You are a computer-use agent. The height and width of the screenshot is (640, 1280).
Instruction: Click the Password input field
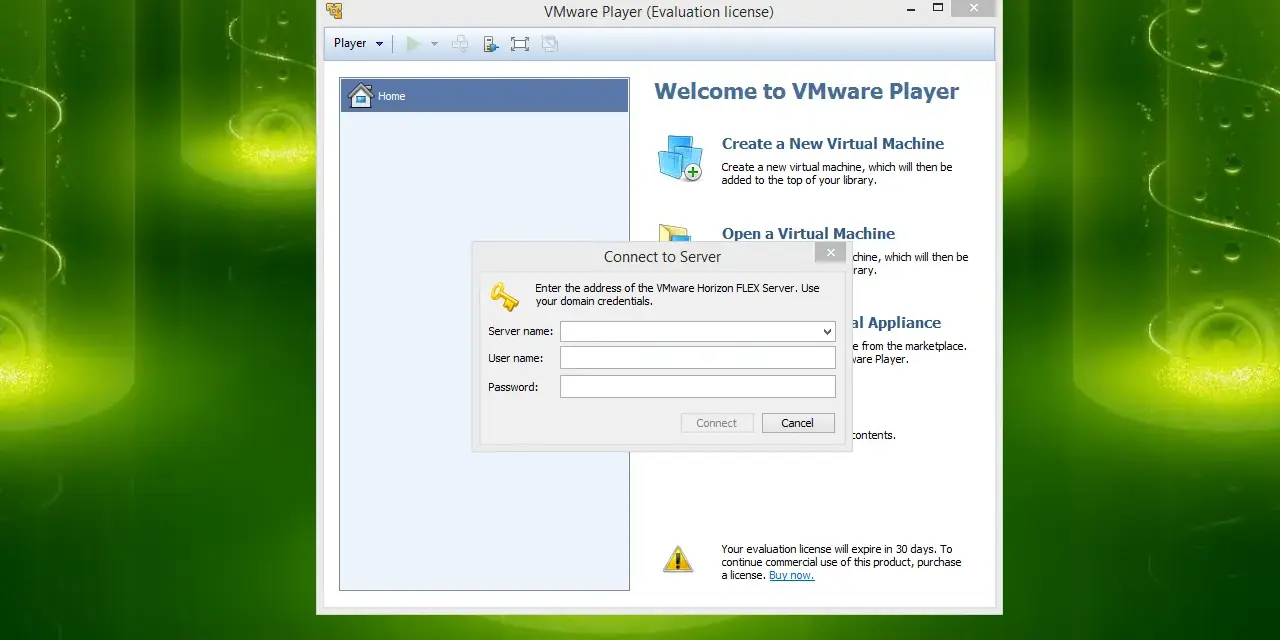tap(697, 387)
